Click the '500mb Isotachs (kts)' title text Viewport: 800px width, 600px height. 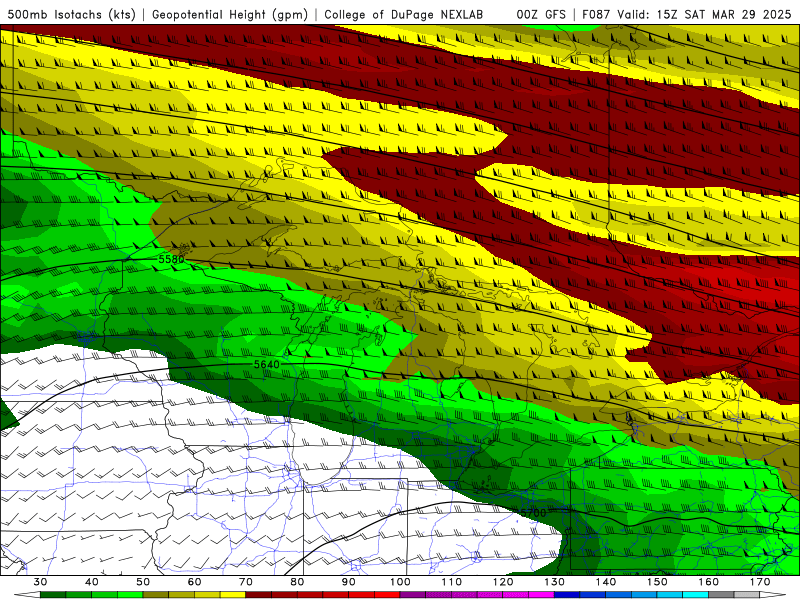(71, 14)
